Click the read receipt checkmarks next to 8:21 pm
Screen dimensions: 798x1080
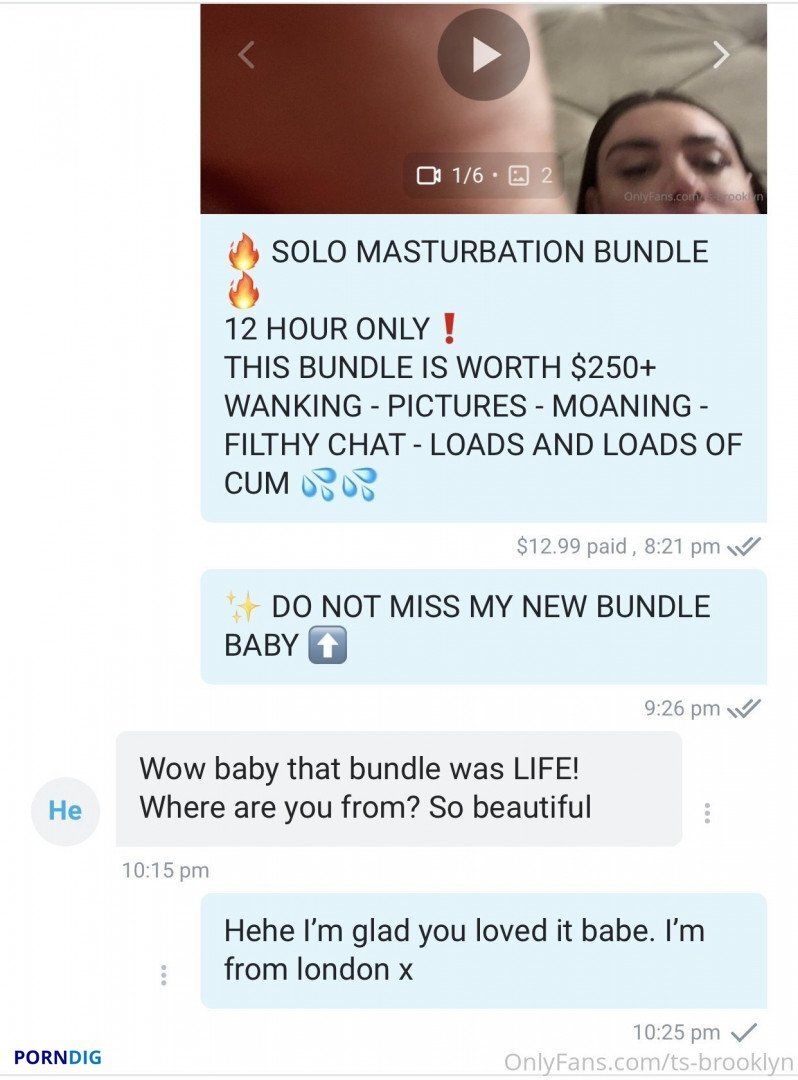744,547
